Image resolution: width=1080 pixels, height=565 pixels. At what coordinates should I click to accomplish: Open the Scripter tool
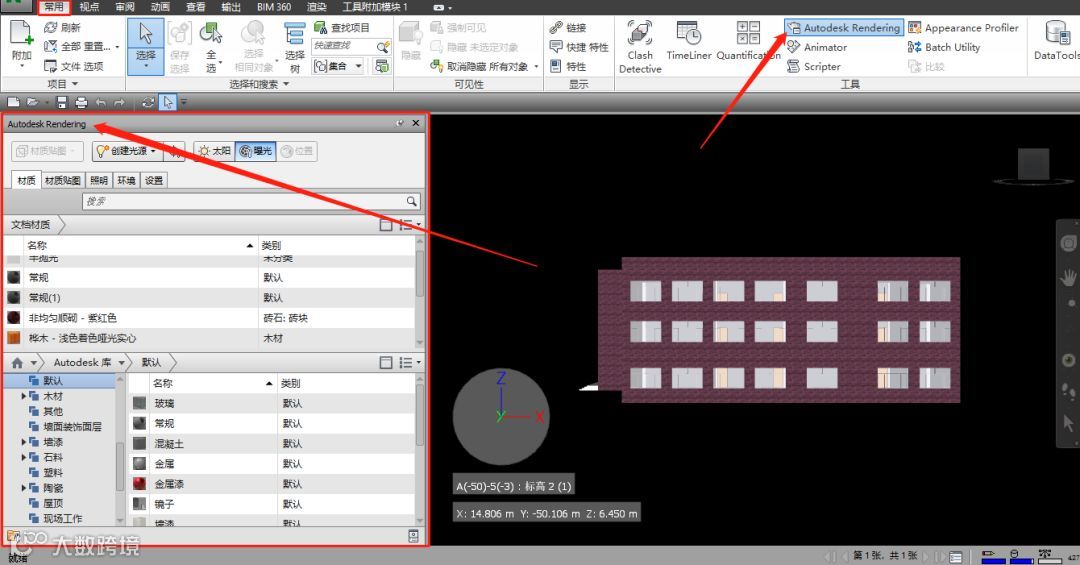point(813,66)
